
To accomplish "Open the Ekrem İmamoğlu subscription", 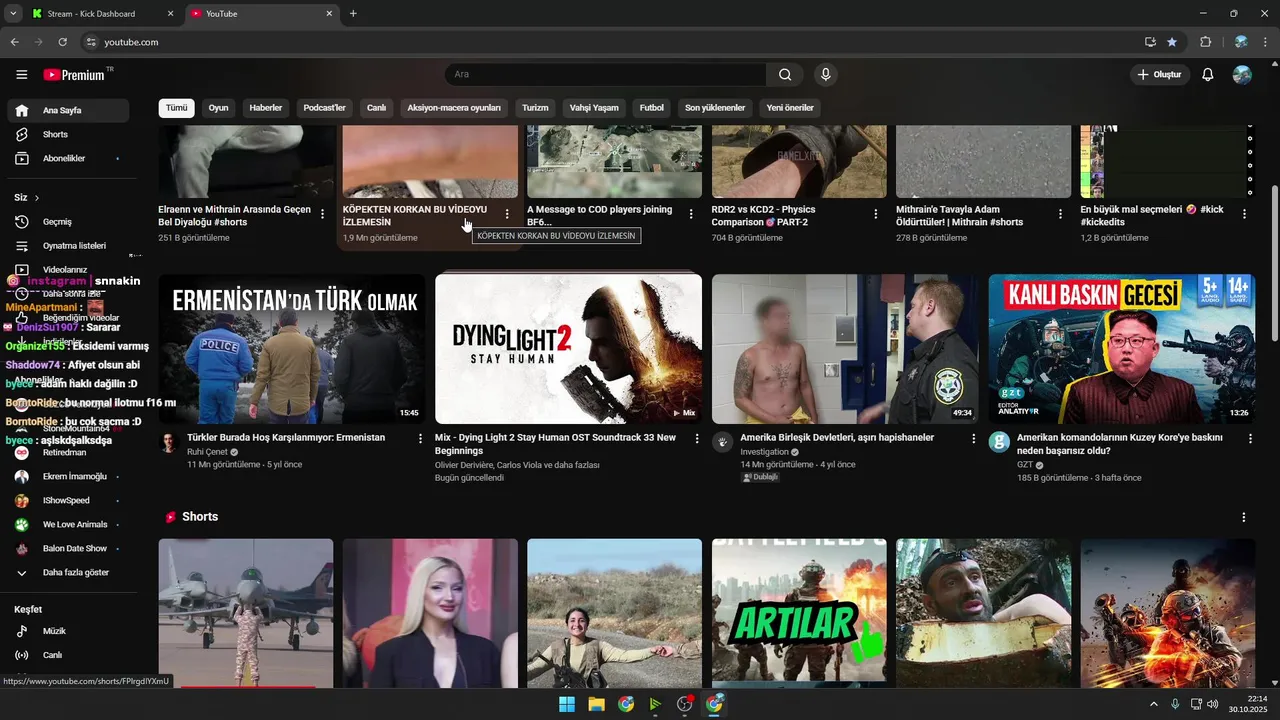I will click(x=68, y=476).
